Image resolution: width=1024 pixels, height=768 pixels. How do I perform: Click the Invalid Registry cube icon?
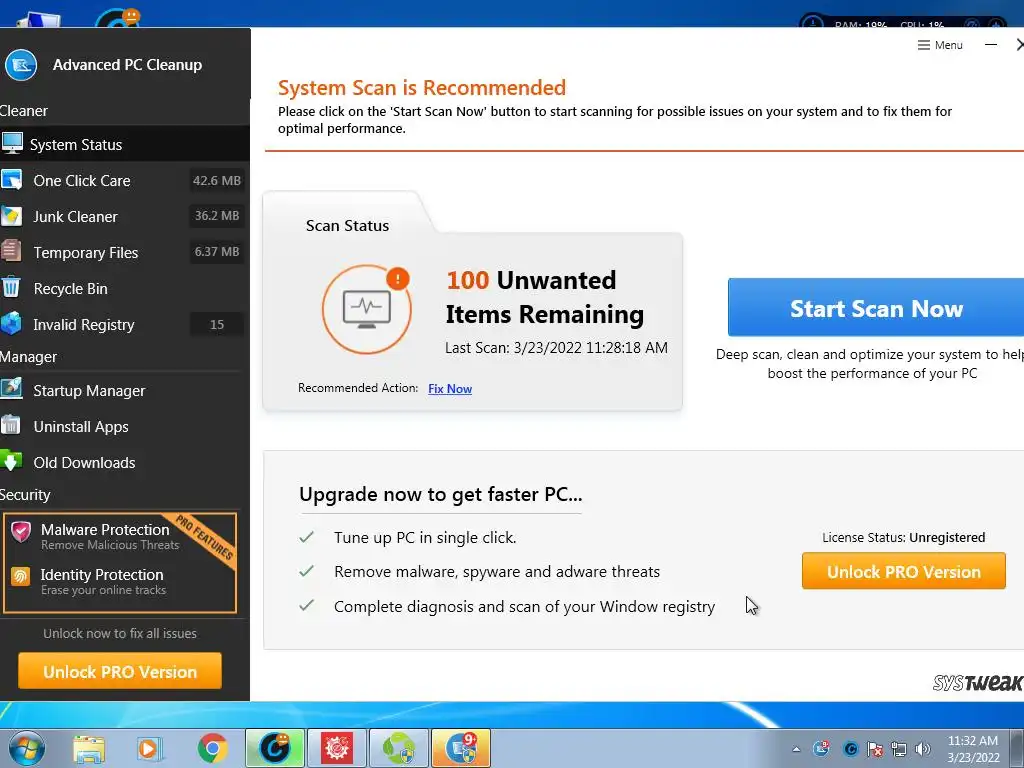pyautogui.click(x=11, y=323)
